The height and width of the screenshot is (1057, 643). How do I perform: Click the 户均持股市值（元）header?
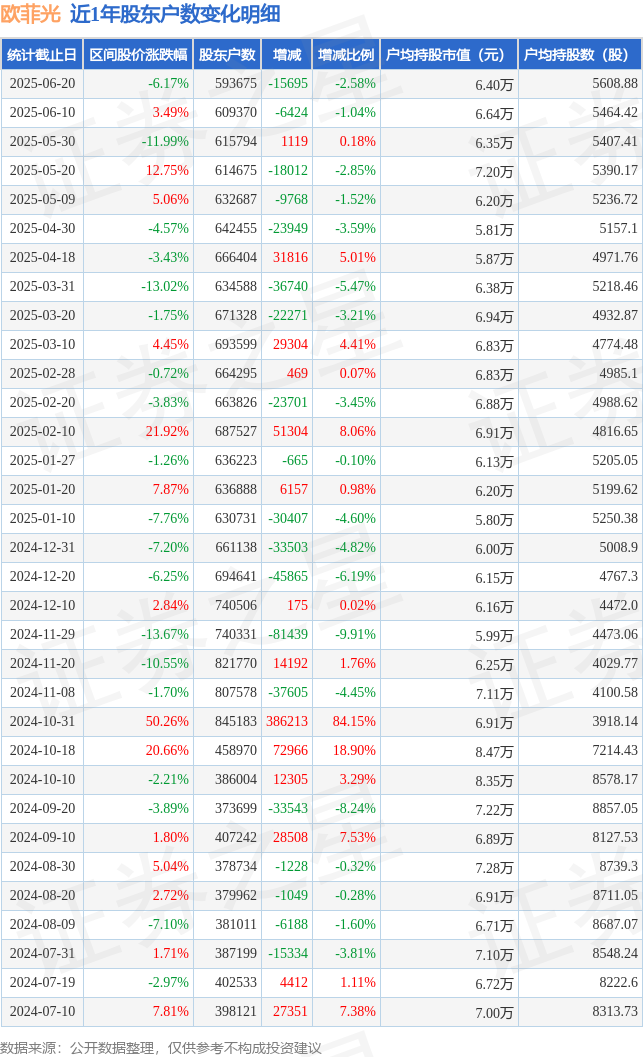450,55
